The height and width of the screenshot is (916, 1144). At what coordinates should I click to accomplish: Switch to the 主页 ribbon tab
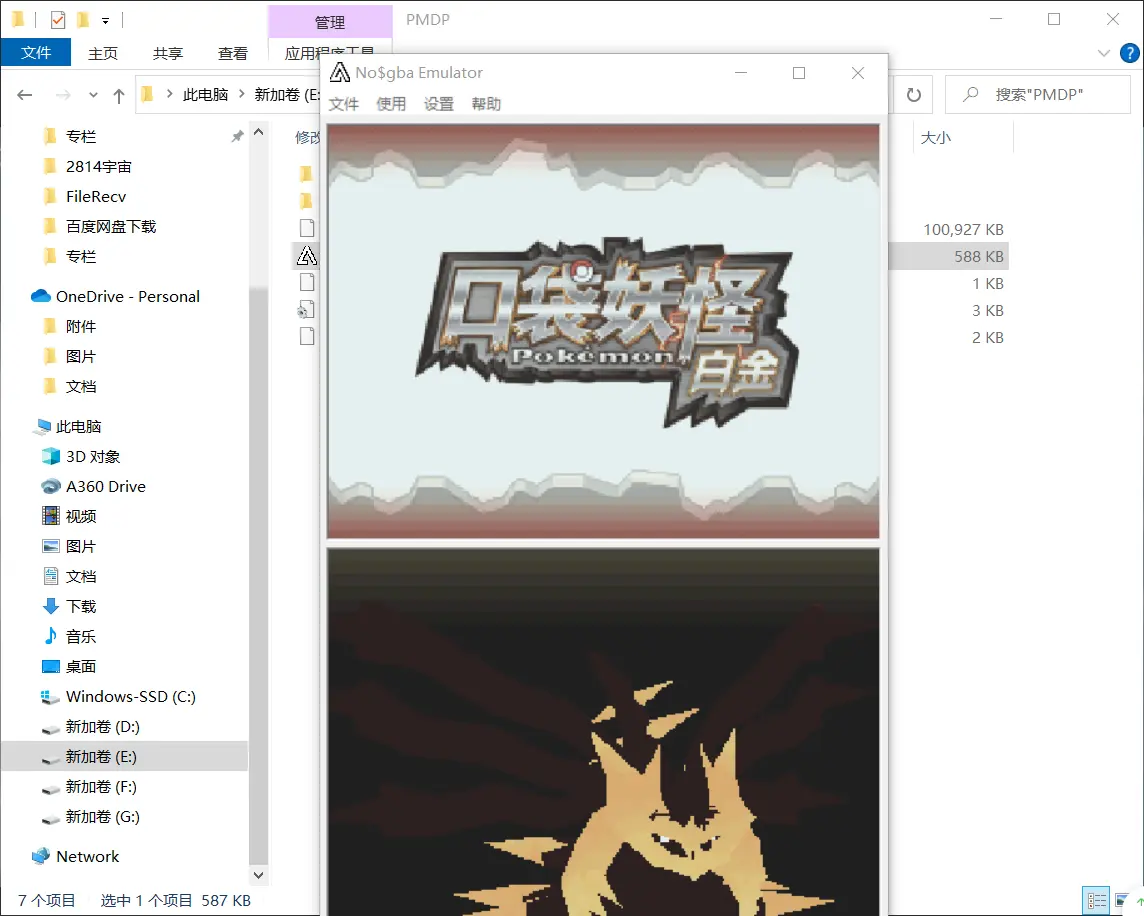coord(103,53)
